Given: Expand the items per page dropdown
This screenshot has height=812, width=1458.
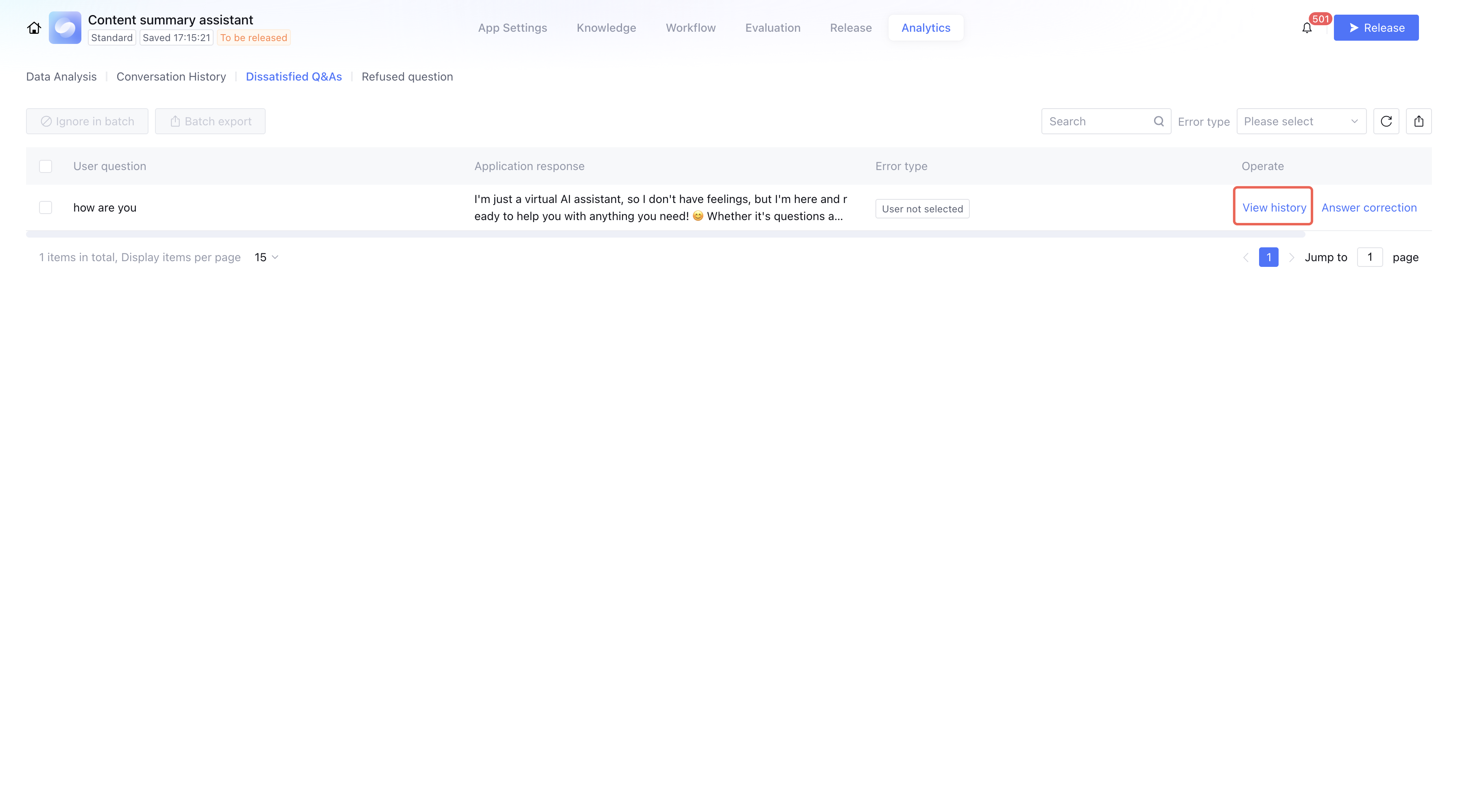Looking at the screenshot, I should (x=266, y=258).
